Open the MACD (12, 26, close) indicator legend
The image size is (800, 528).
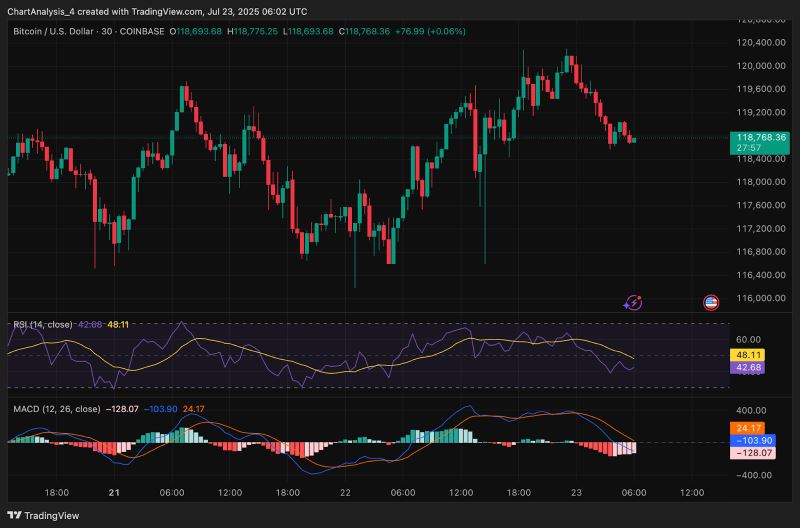point(56,409)
